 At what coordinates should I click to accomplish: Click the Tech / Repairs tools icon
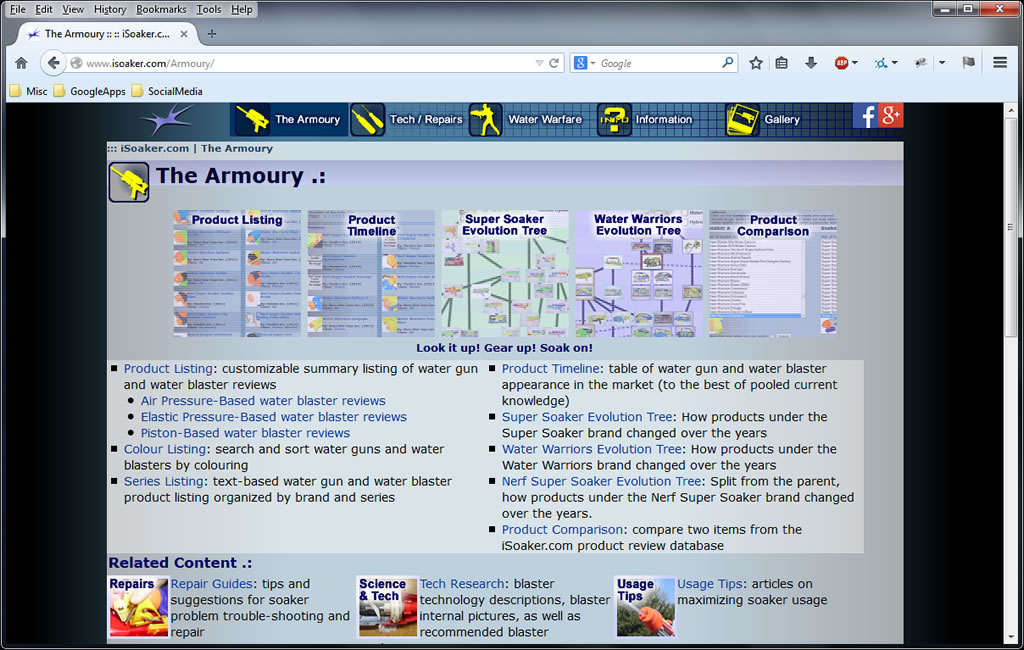coord(367,120)
